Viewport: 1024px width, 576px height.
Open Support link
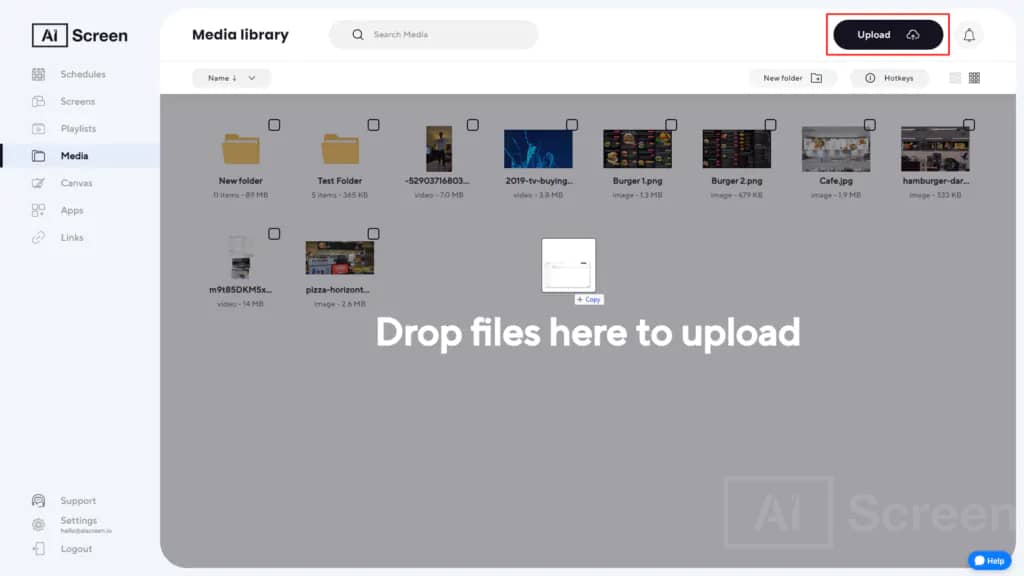tap(78, 501)
